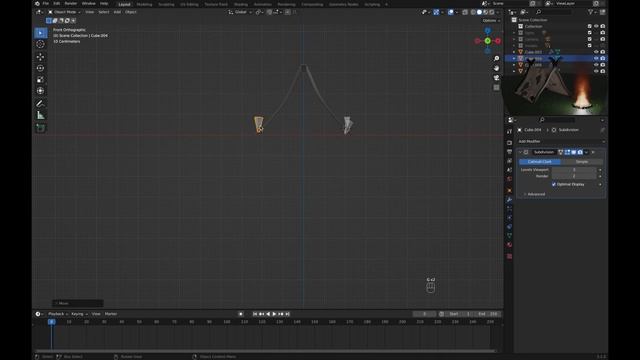Open the Modifiers wrench tab
The height and width of the screenshot is (360, 640).
(509, 200)
